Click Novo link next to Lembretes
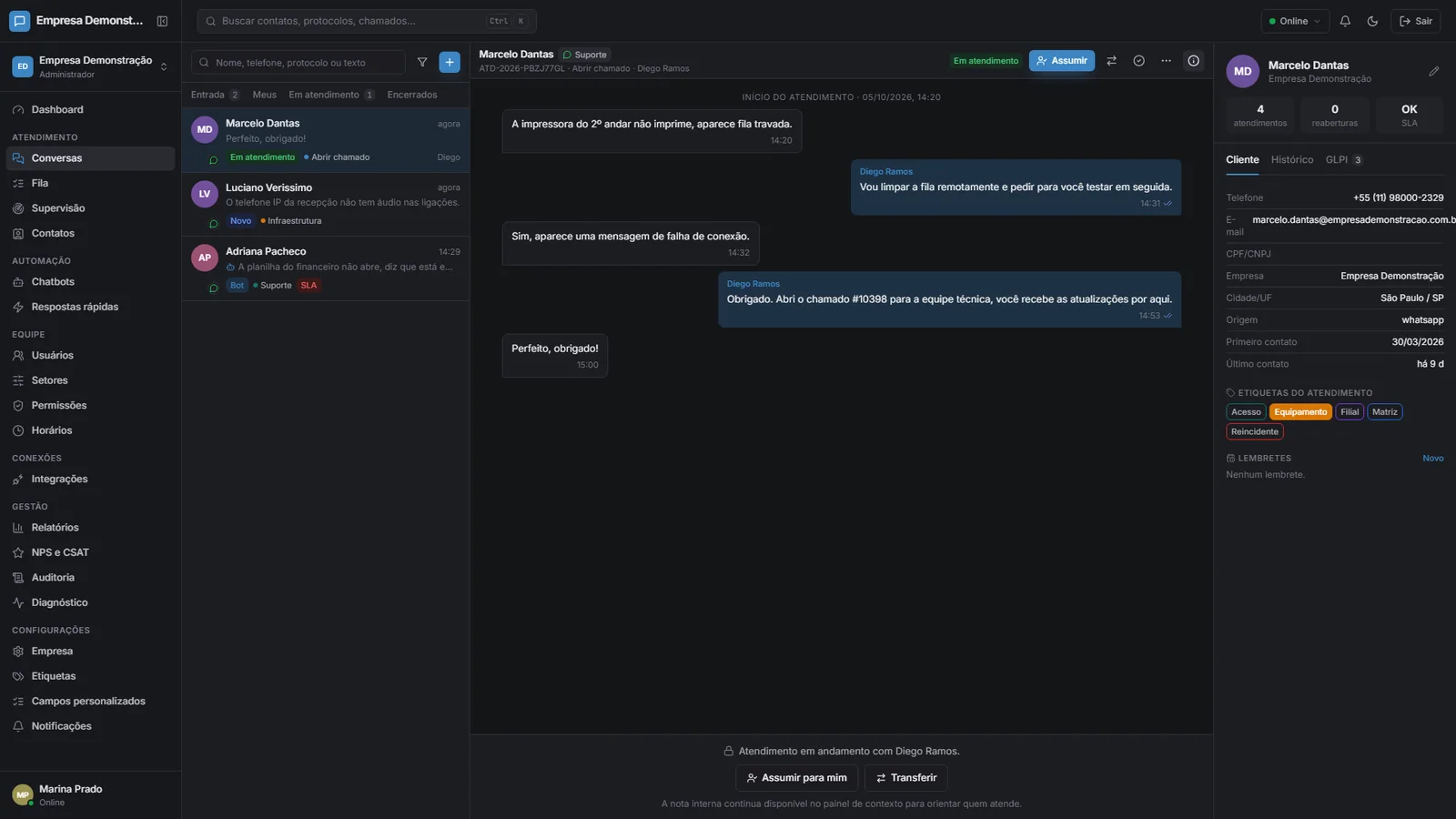The width and height of the screenshot is (1456, 819). [1433, 459]
